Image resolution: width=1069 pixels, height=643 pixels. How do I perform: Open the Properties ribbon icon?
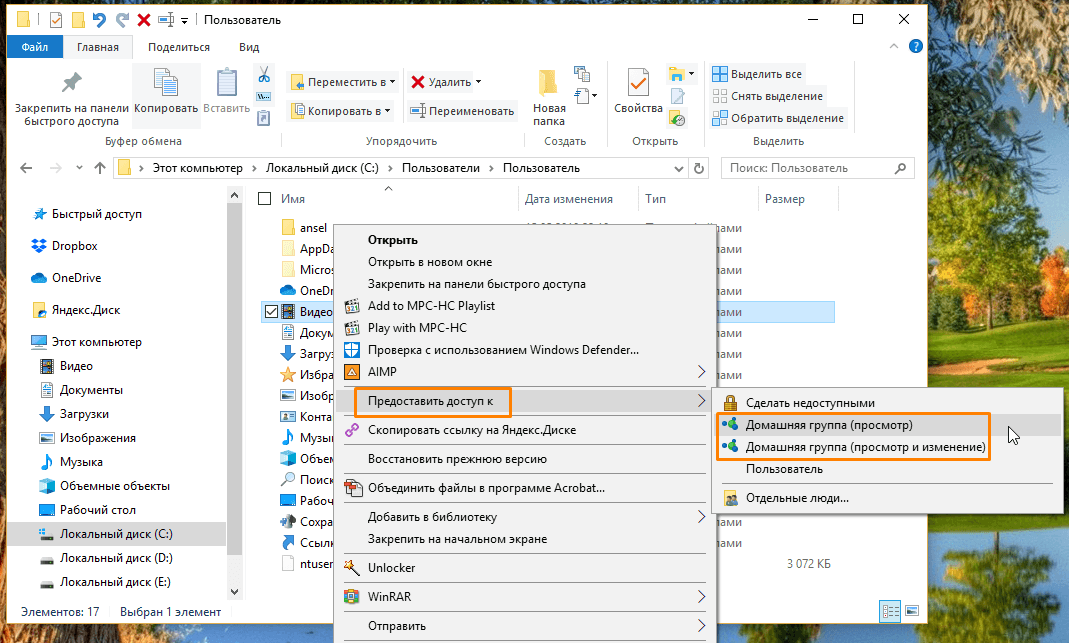pos(638,83)
